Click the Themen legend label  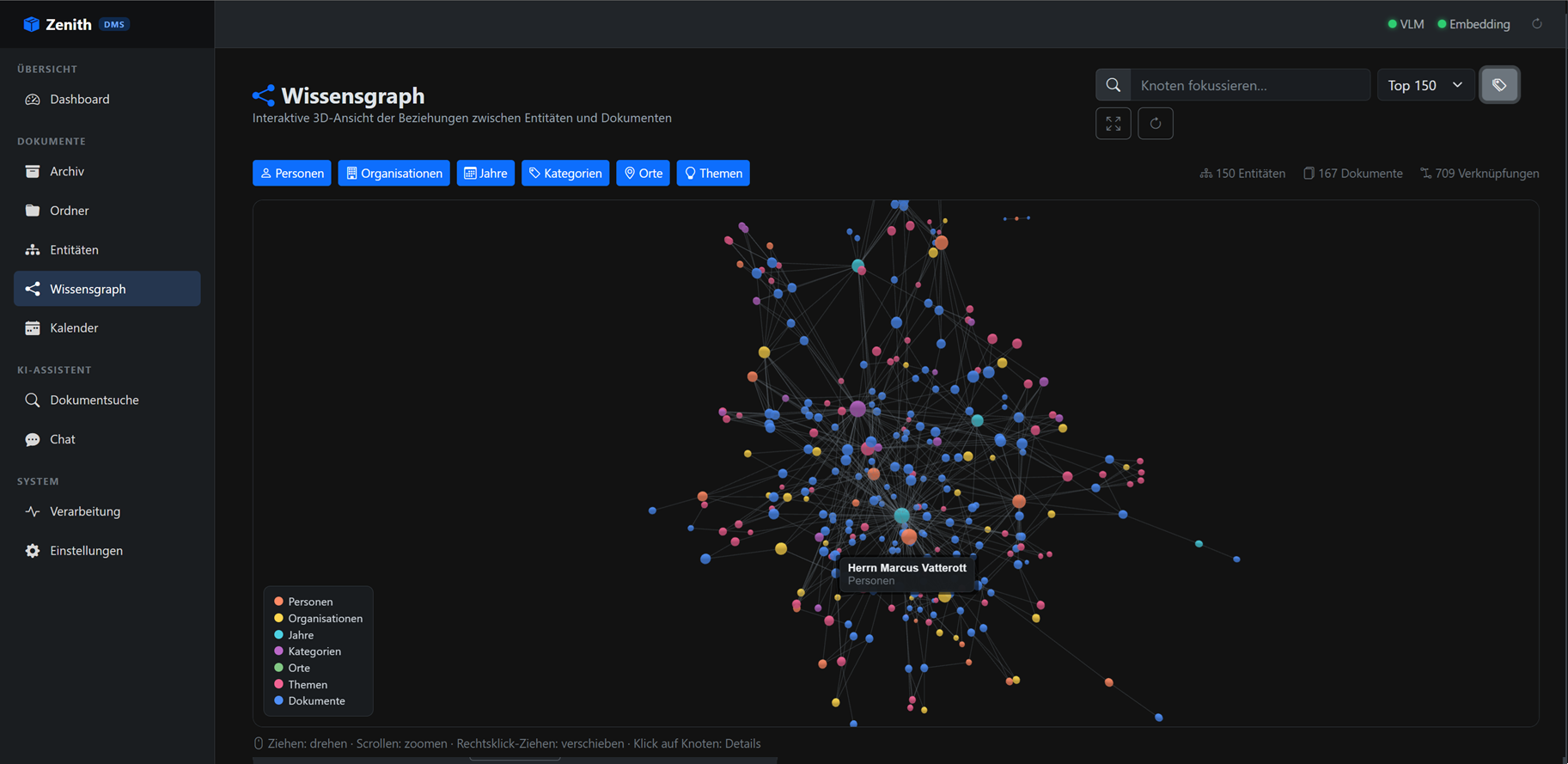pos(308,685)
